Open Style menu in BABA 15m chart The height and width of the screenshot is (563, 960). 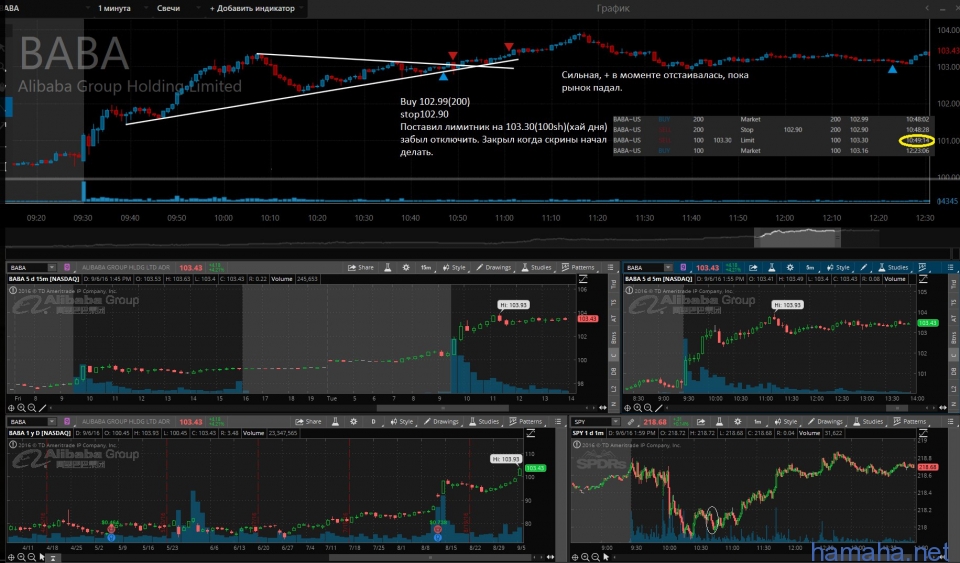[454, 267]
